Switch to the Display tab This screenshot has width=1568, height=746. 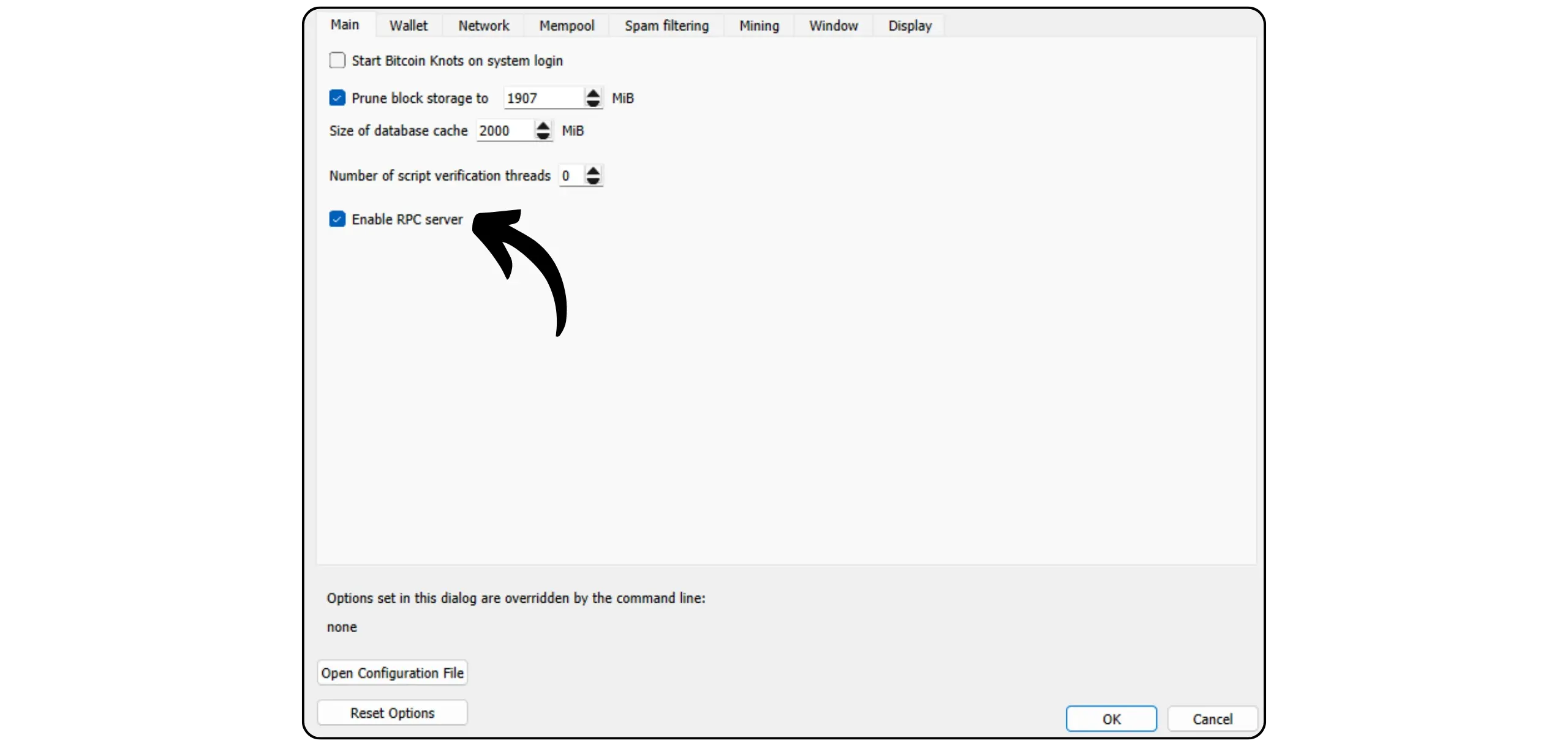coord(910,26)
